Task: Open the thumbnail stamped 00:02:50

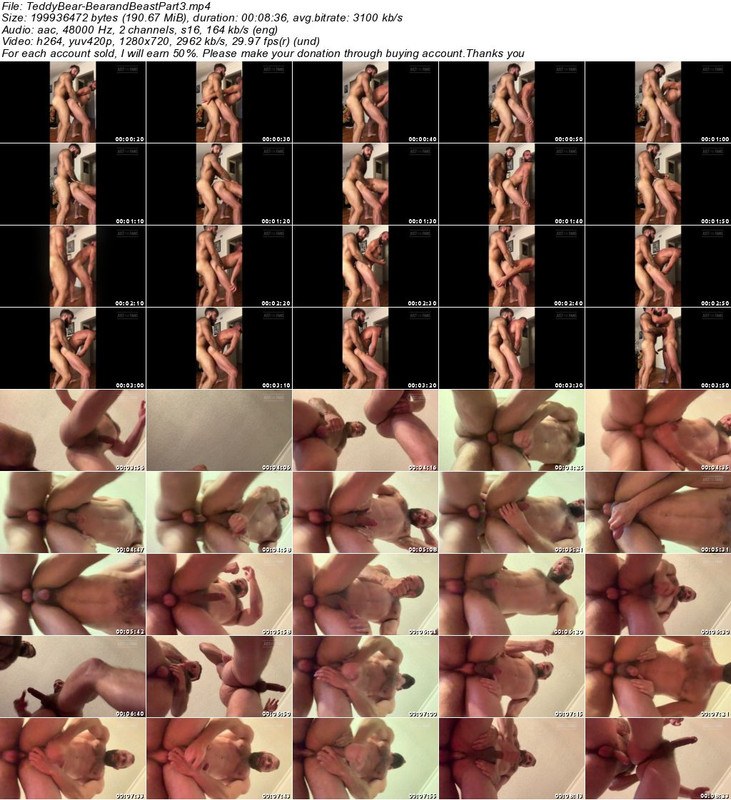Action: tap(657, 265)
